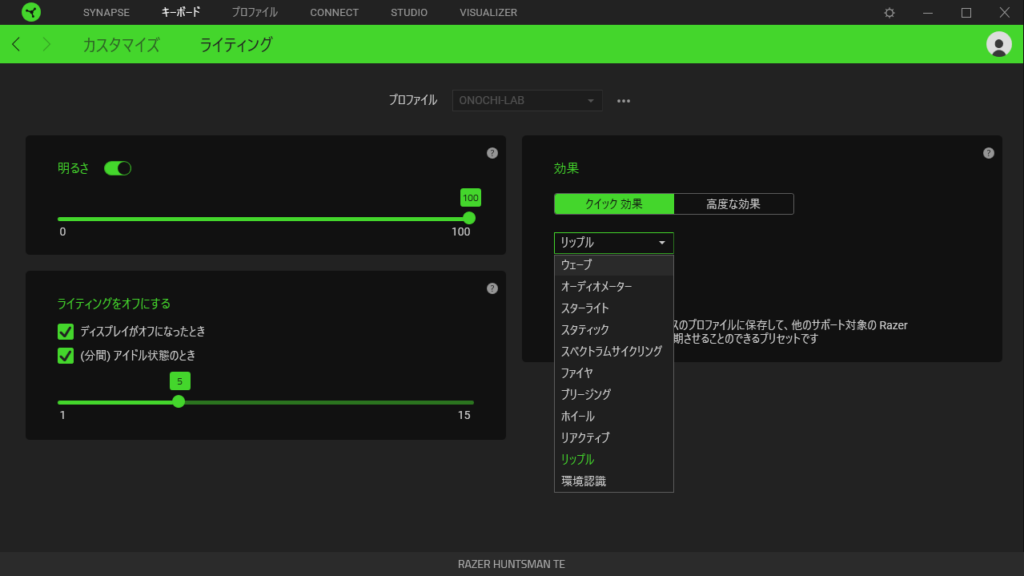
Task: Open the SYNAPSE top tab
Action: pos(106,12)
